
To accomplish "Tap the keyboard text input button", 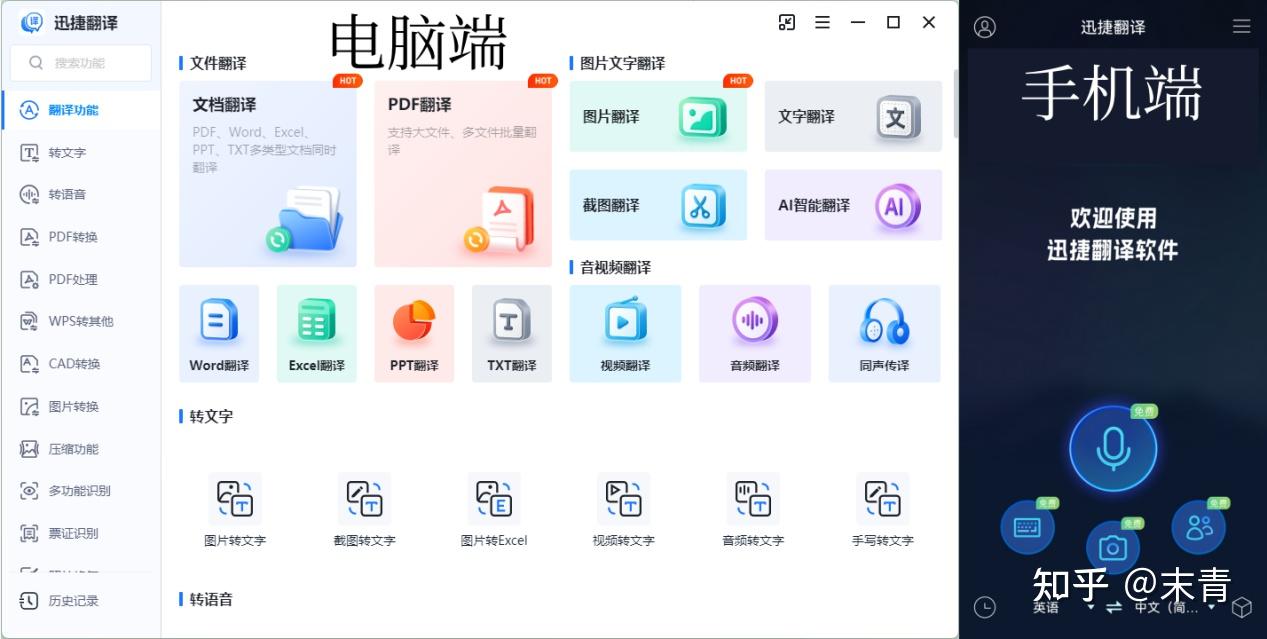I will click(x=1028, y=527).
